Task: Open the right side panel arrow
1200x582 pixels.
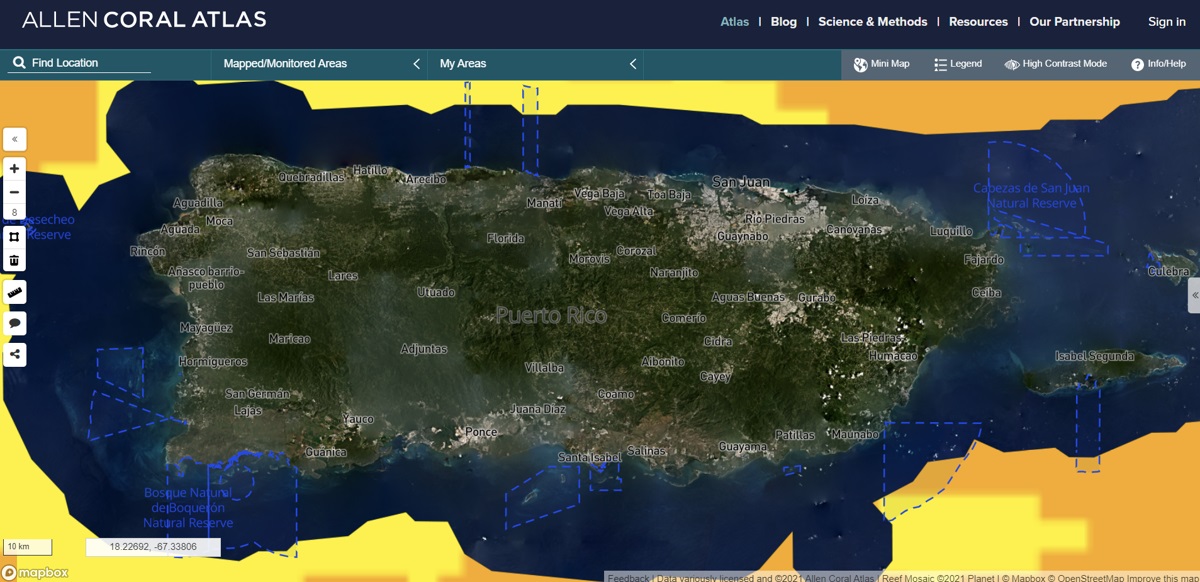Action: (1194, 296)
